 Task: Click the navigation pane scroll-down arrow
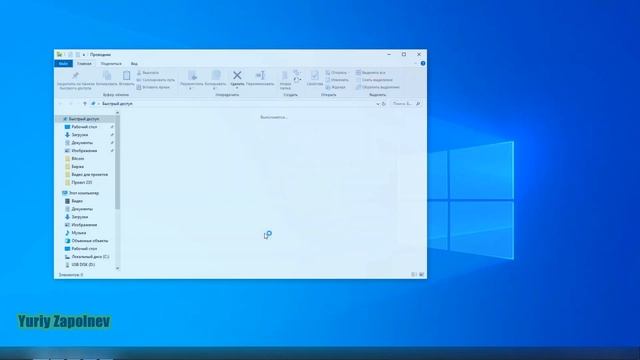click(118, 268)
